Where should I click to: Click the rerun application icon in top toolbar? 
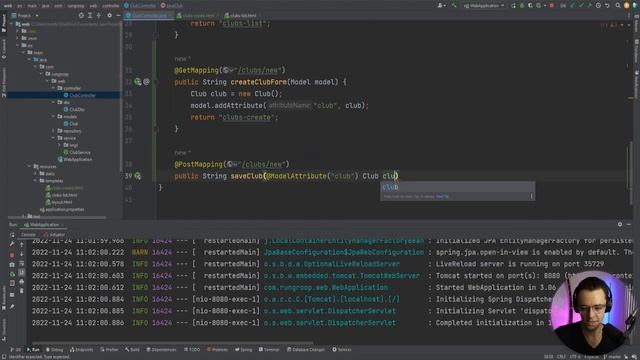point(513,6)
